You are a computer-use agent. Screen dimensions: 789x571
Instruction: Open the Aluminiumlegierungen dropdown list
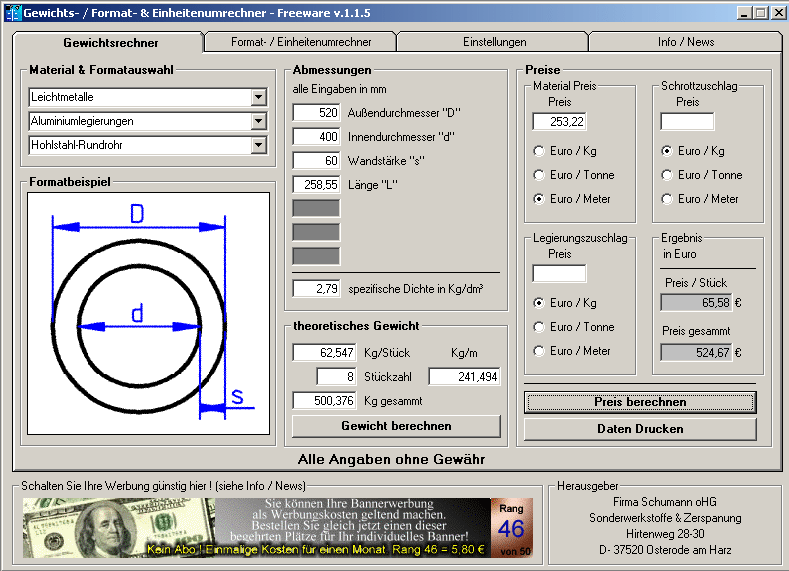coord(258,121)
